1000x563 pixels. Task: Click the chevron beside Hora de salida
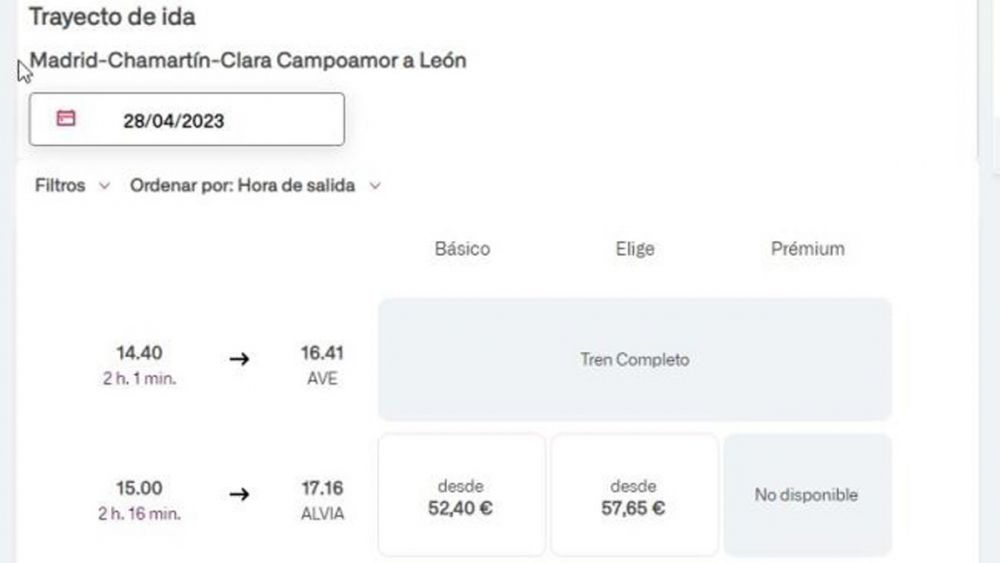375,186
